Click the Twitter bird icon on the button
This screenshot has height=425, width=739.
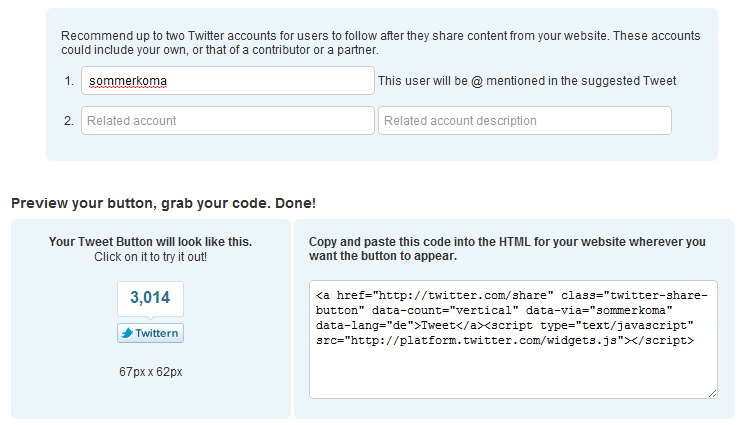click(x=127, y=333)
